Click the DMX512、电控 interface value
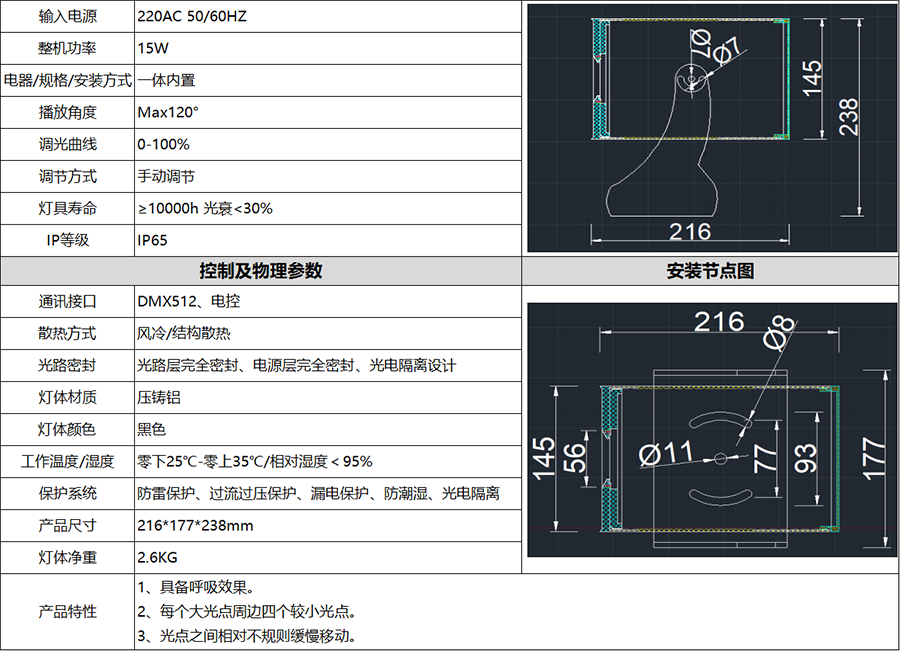Screen dimensions: 900x651 (x=188, y=302)
